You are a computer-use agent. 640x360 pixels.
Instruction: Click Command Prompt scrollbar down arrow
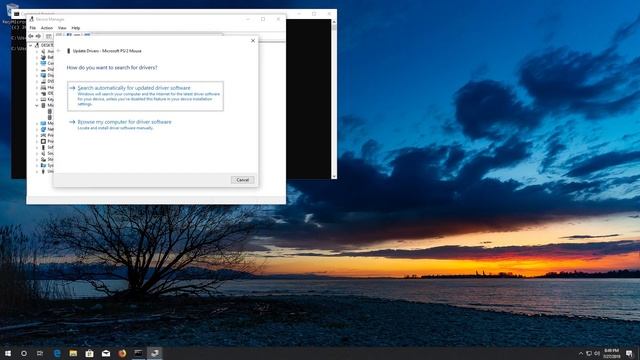point(334,176)
